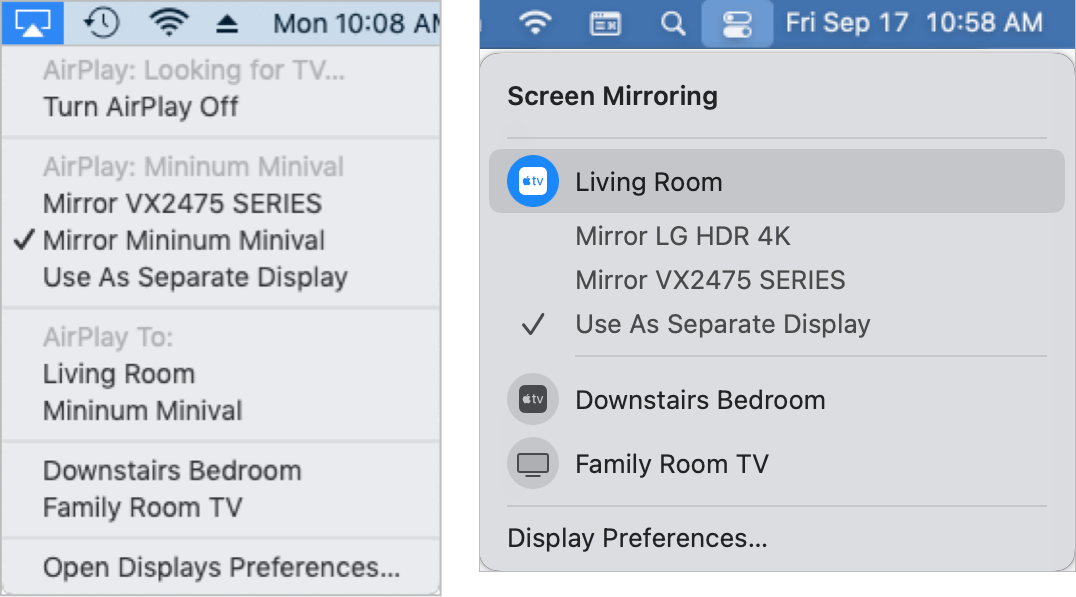
Task: Select the Living Room Apple TV icon
Action: 533,181
